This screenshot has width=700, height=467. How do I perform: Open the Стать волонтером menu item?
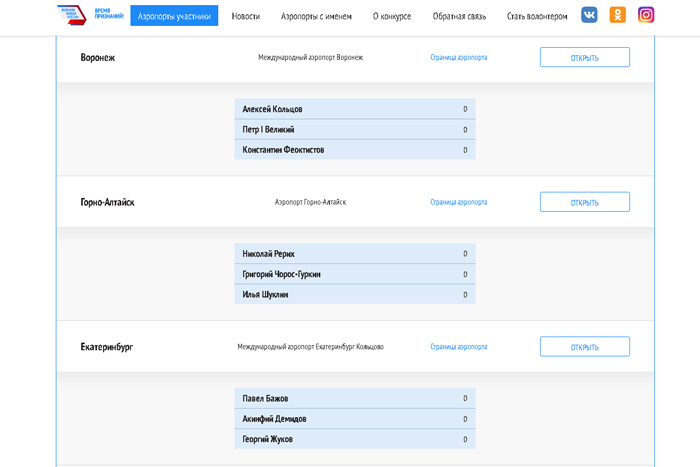pos(537,17)
